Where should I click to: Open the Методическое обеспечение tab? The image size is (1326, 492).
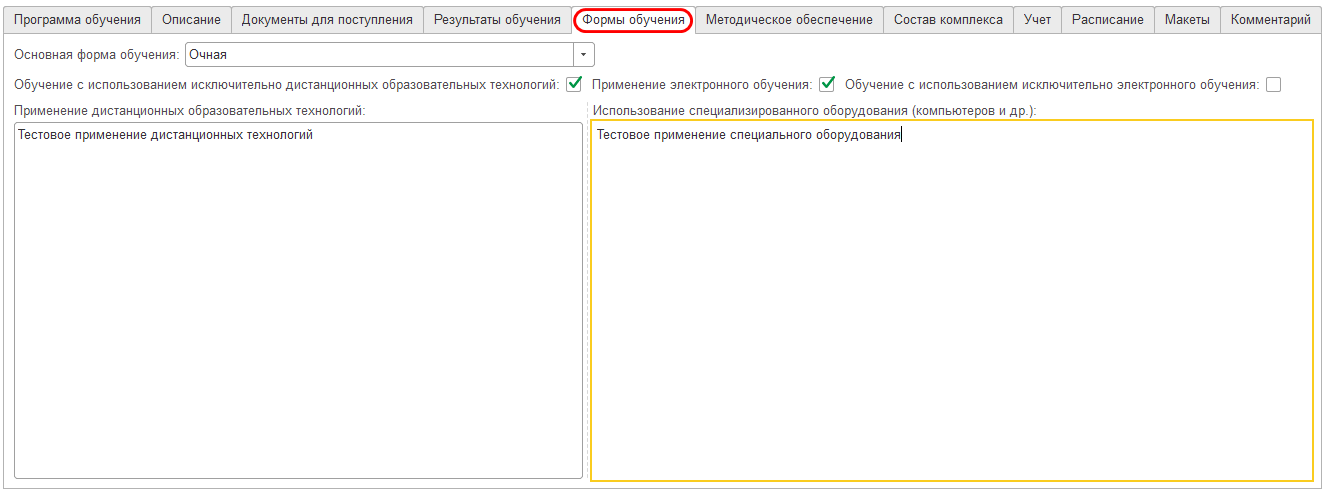(x=789, y=20)
